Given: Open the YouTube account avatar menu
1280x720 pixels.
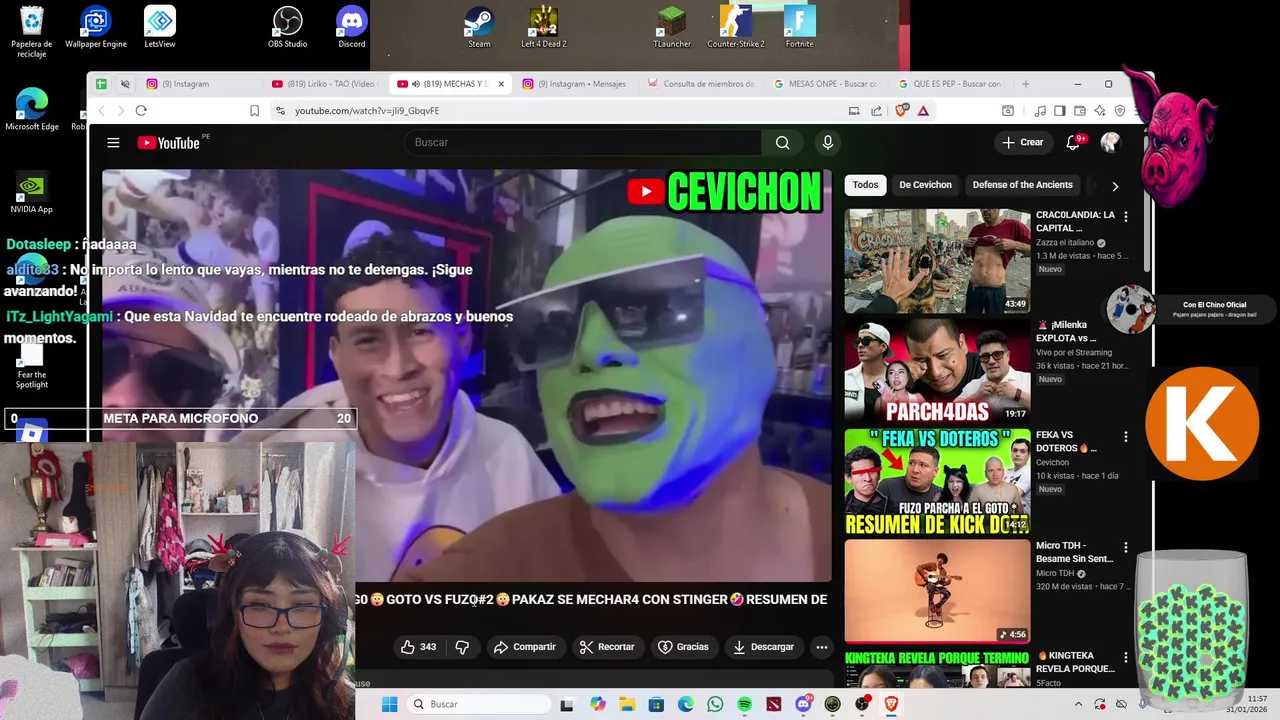Looking at the screenshot, I should tap(1110, 143).
